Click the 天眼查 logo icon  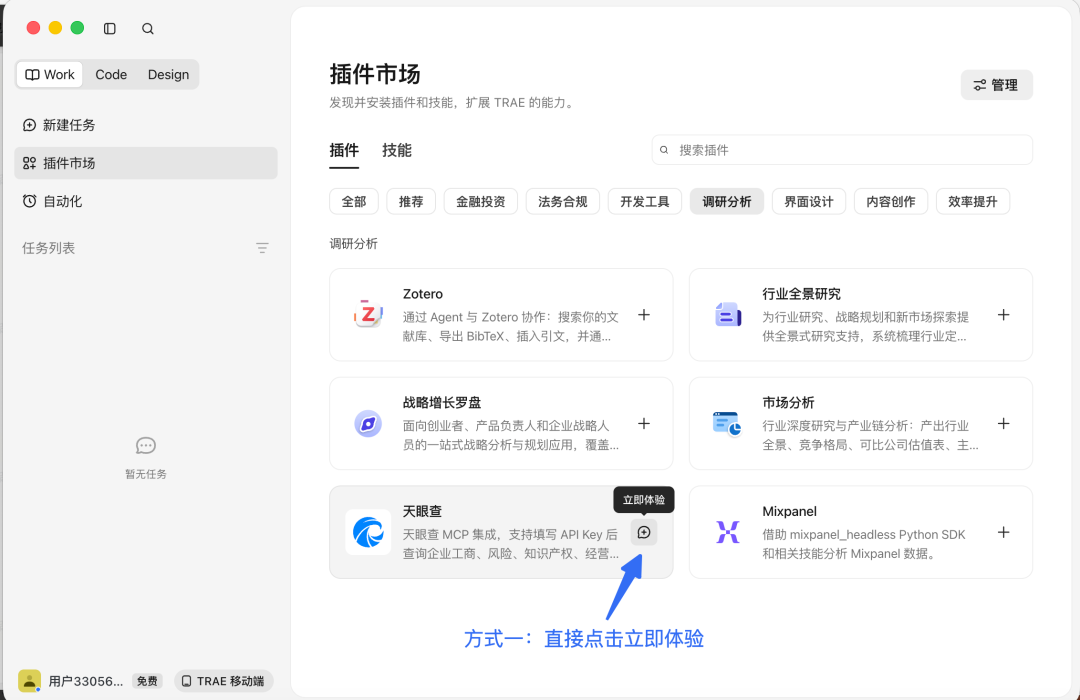coord(368,533)
